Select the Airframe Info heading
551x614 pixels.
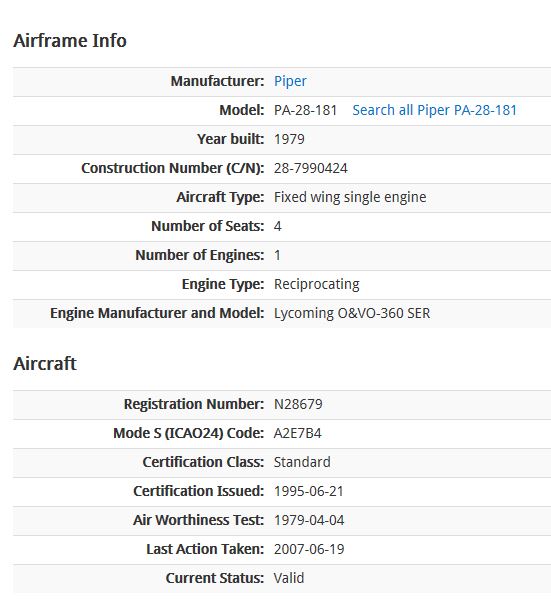click(70, 41)
